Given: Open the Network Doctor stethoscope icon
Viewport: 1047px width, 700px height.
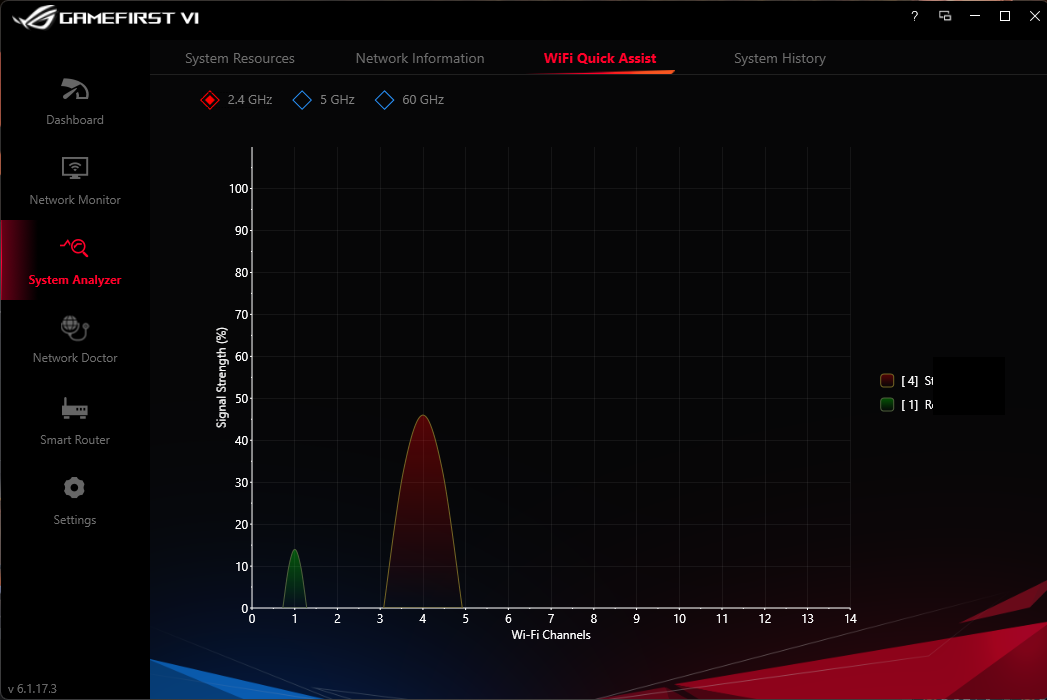Looking at the screenshot, I should [x=75, y=327].
